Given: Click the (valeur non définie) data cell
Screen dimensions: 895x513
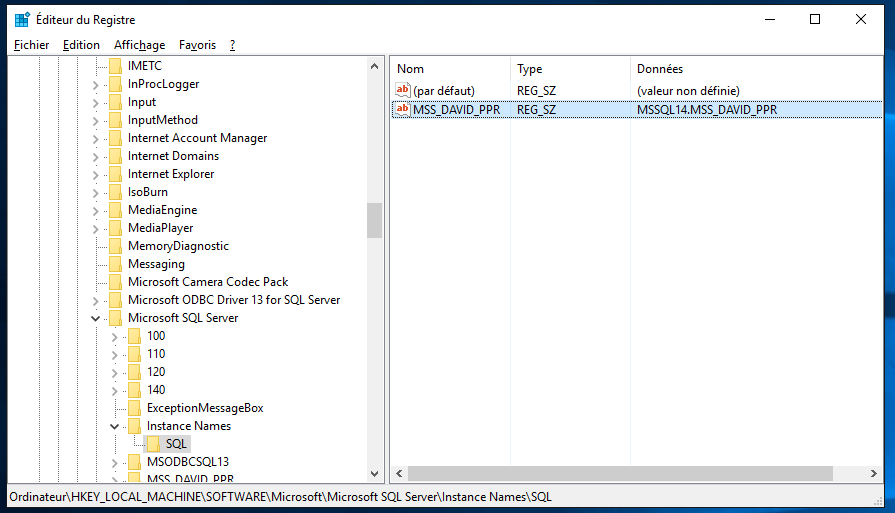Looking at the screenshot, I should [688, 91].
